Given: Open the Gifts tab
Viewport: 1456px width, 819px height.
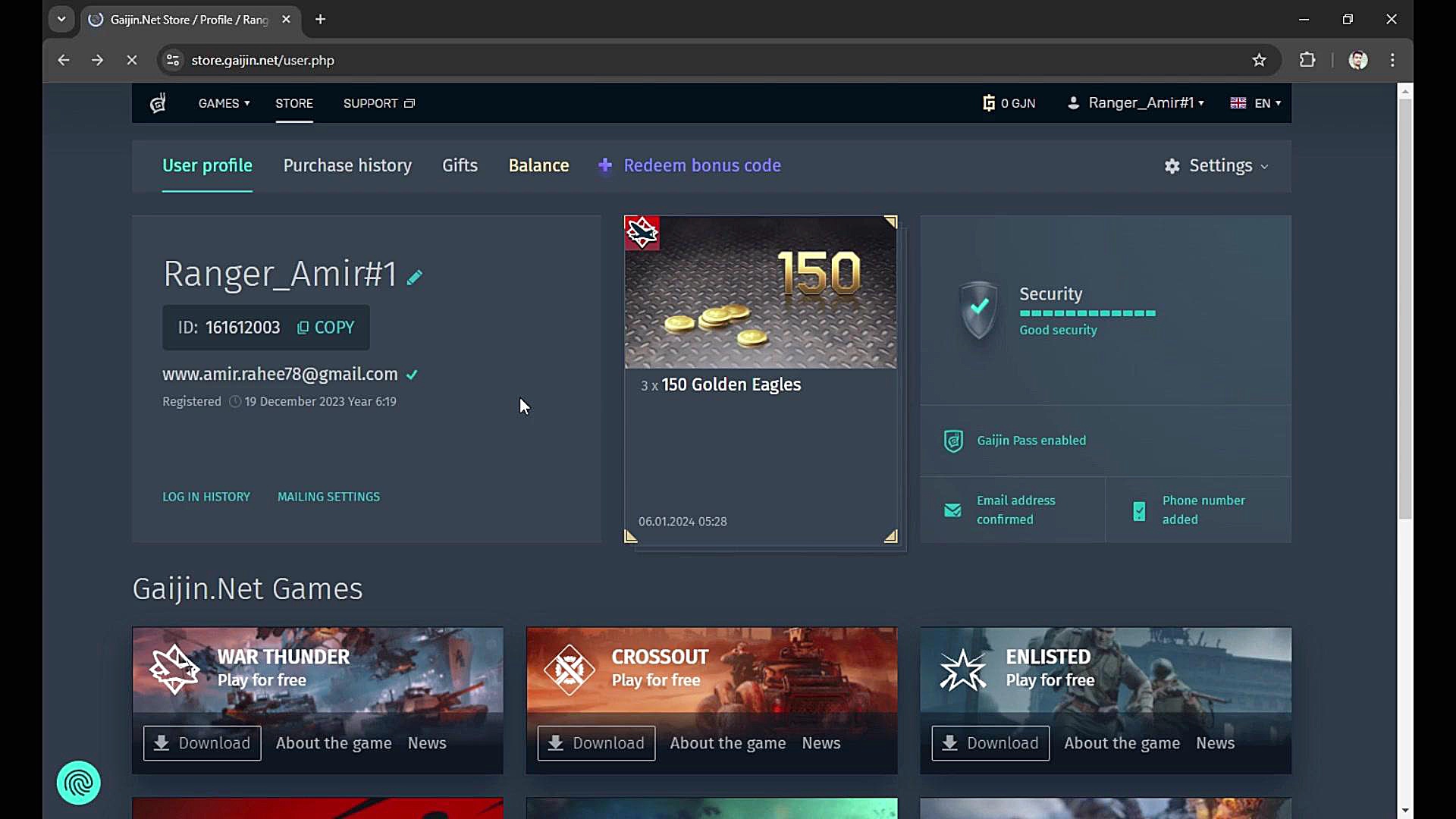Looking at the screenshot, I should pyautogui.click(x=460, y=165).
